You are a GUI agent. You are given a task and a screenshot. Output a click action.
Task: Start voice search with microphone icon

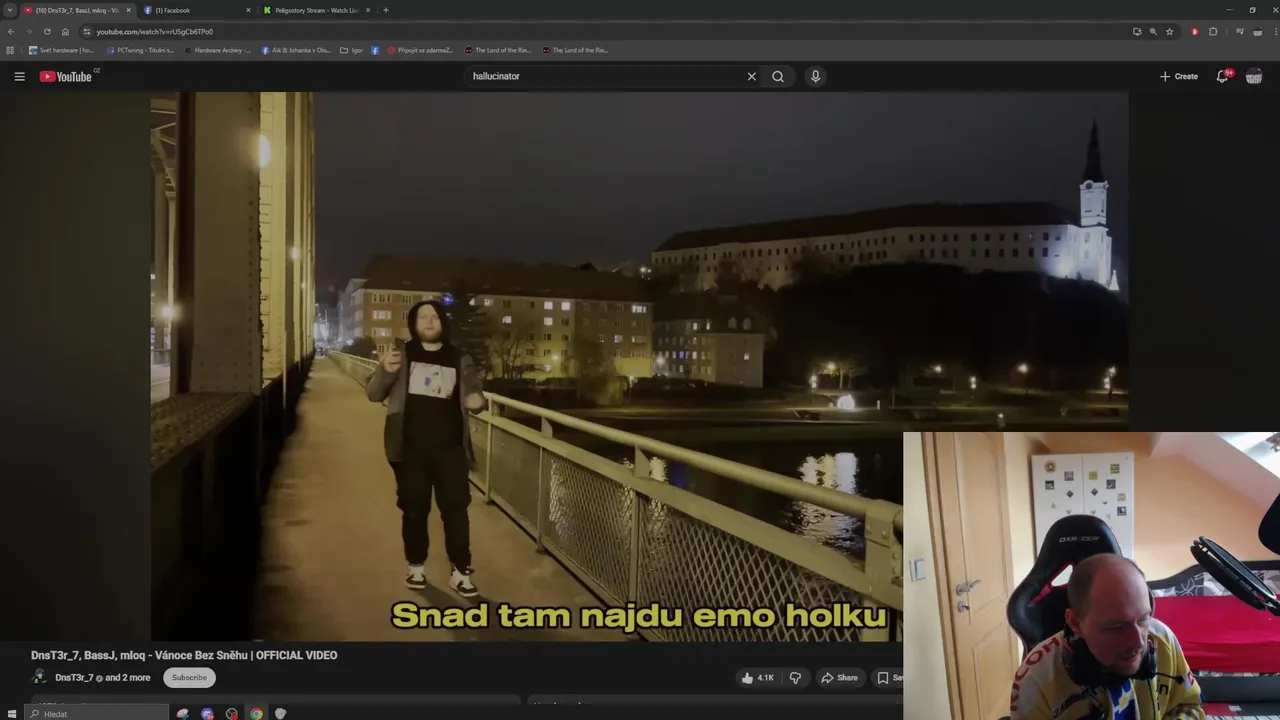point(815,76)
